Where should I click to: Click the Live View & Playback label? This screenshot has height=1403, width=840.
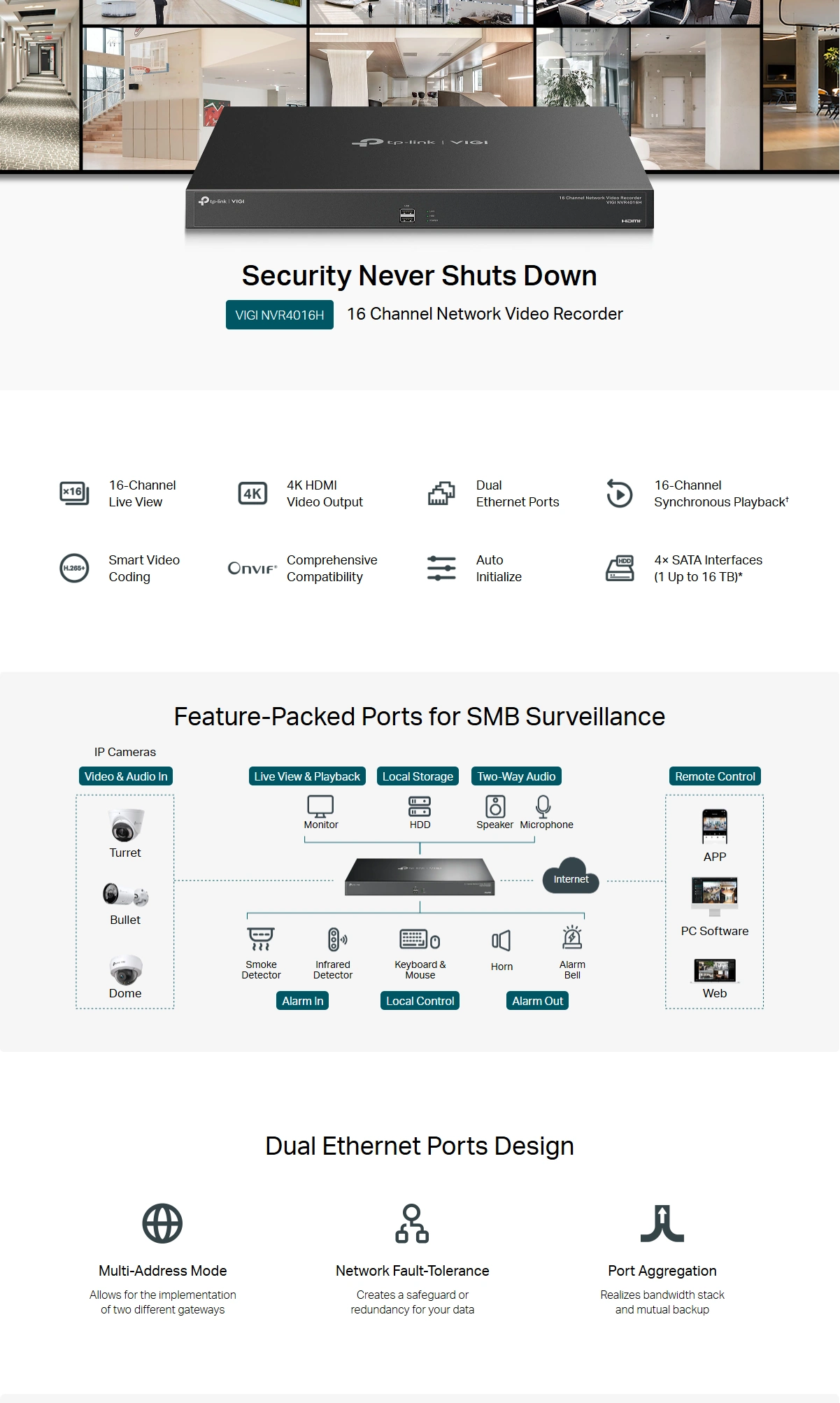(307, 776)
